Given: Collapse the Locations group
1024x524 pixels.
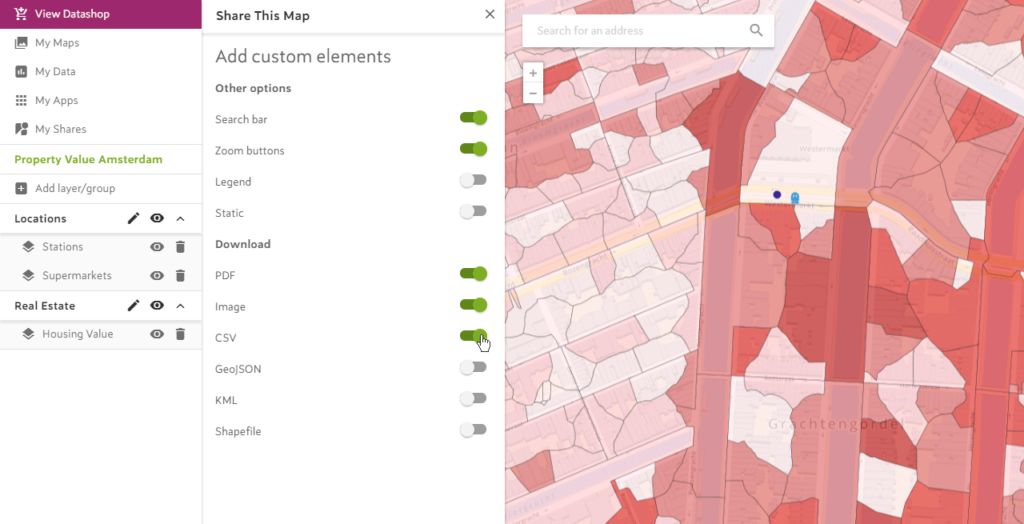Looking at the screenshot, I should 181,218.
